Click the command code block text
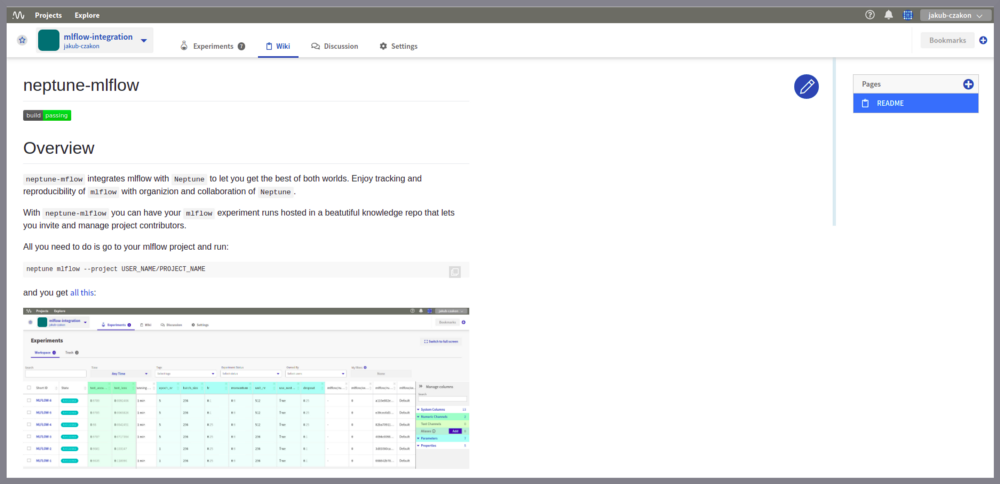The width and height of the screenshot is (1000, 484). tap(115, 269)
